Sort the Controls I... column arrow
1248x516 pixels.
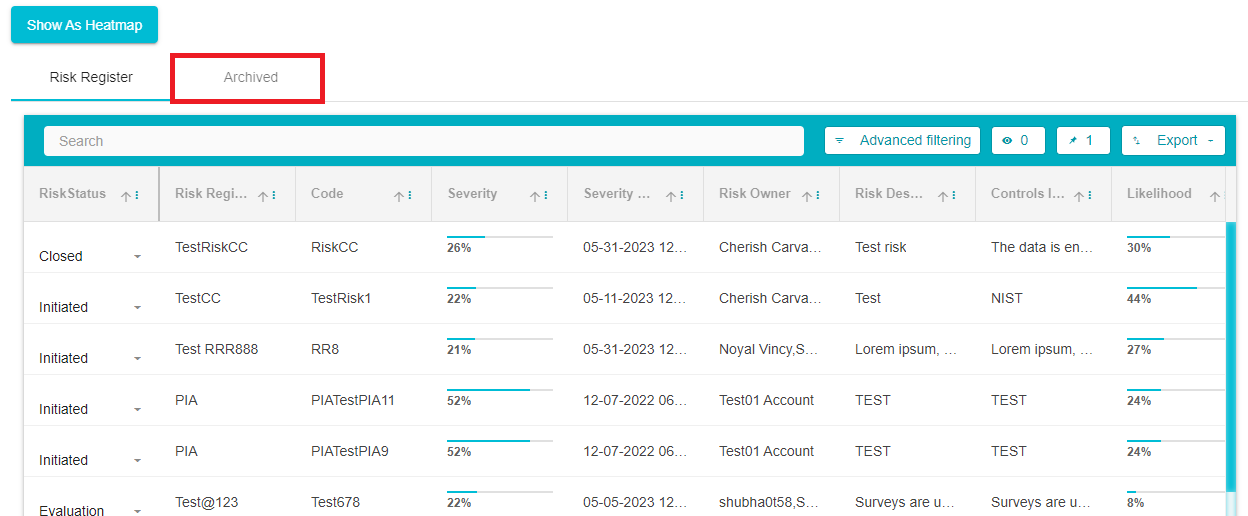[1079, 196]
